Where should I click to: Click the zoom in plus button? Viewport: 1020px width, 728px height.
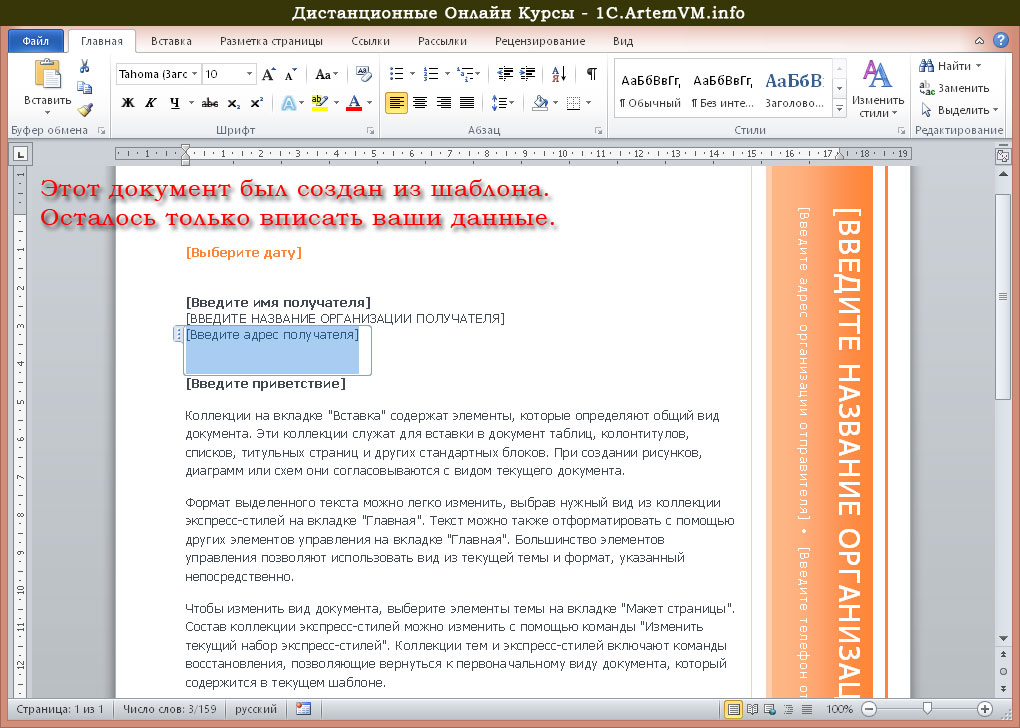(x=985, y=709)
